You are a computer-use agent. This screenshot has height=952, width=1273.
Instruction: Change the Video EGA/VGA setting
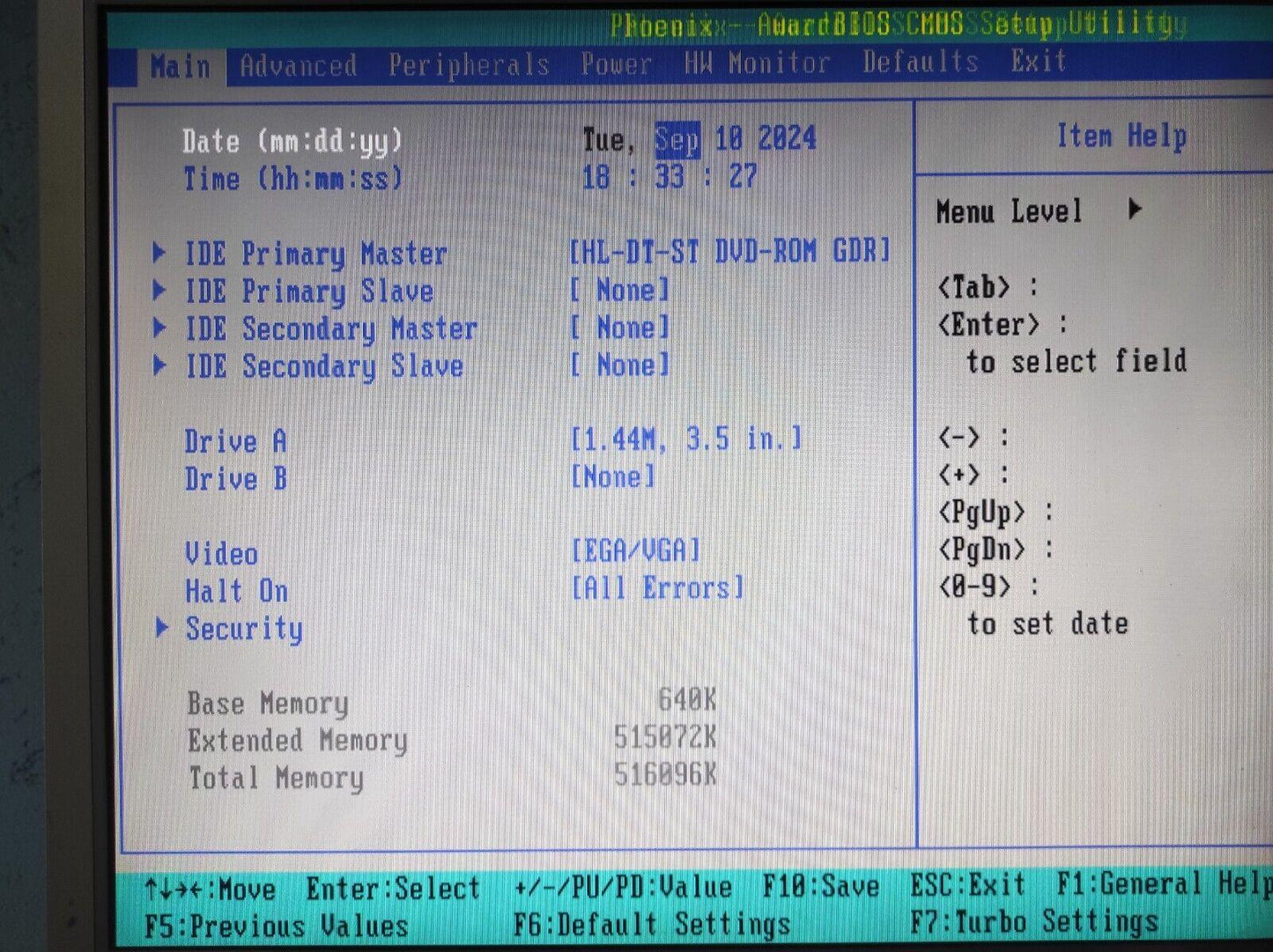(x=635, y=551)
